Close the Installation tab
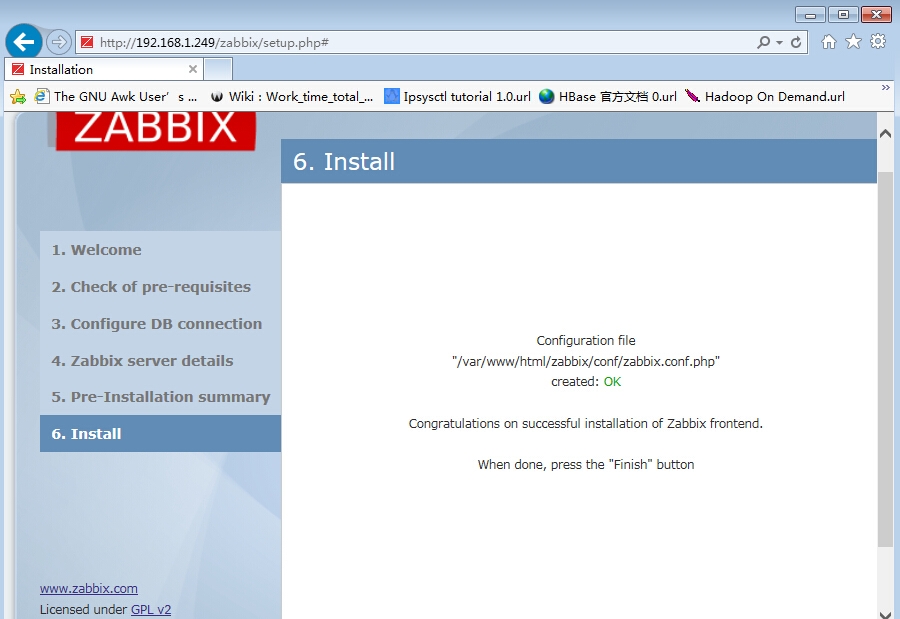The height and width of the screenshot is (619, 900). point(193,69)
